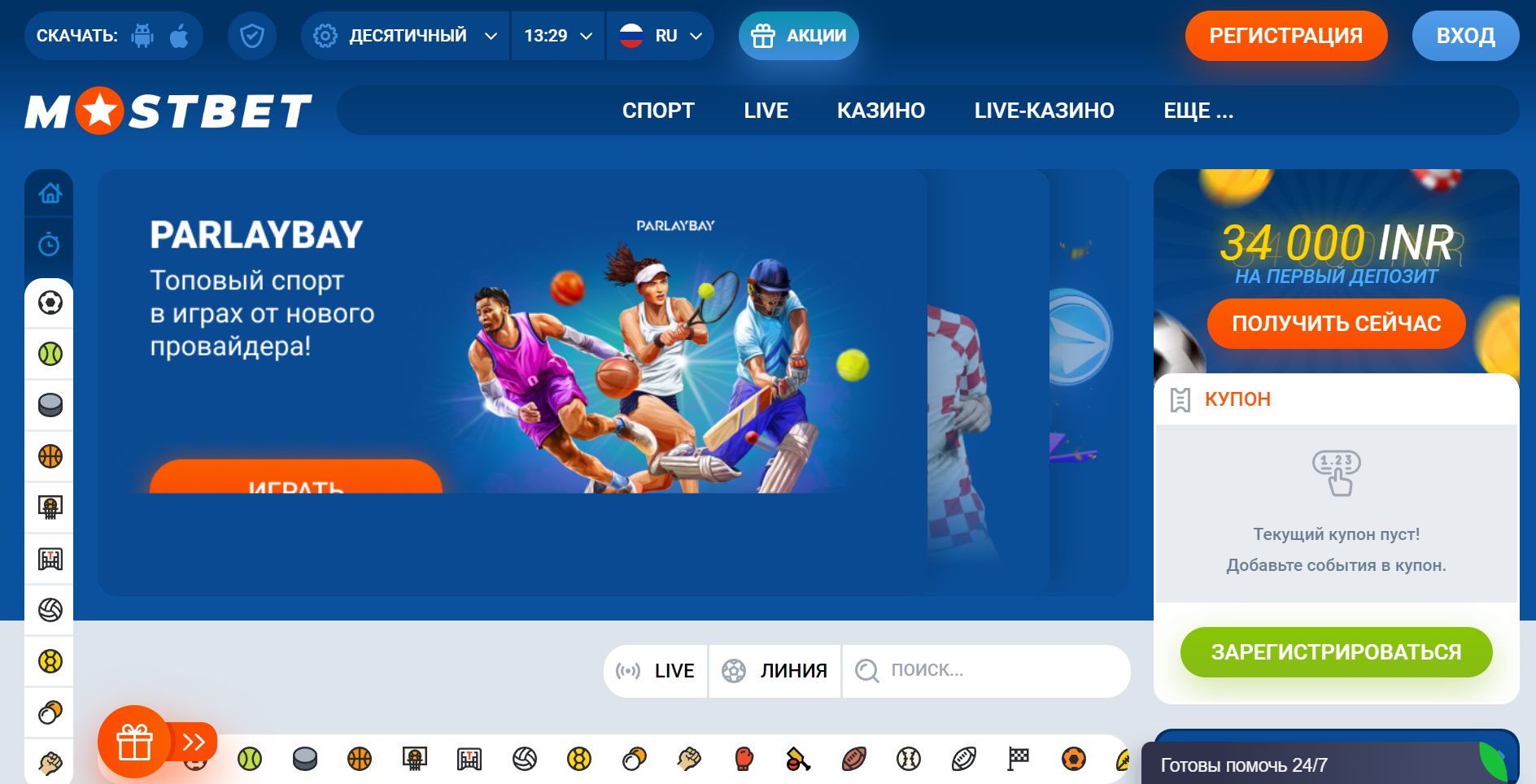Choose the white rugby ball icon
The image size is (1536, 784).
pos(964,759)
